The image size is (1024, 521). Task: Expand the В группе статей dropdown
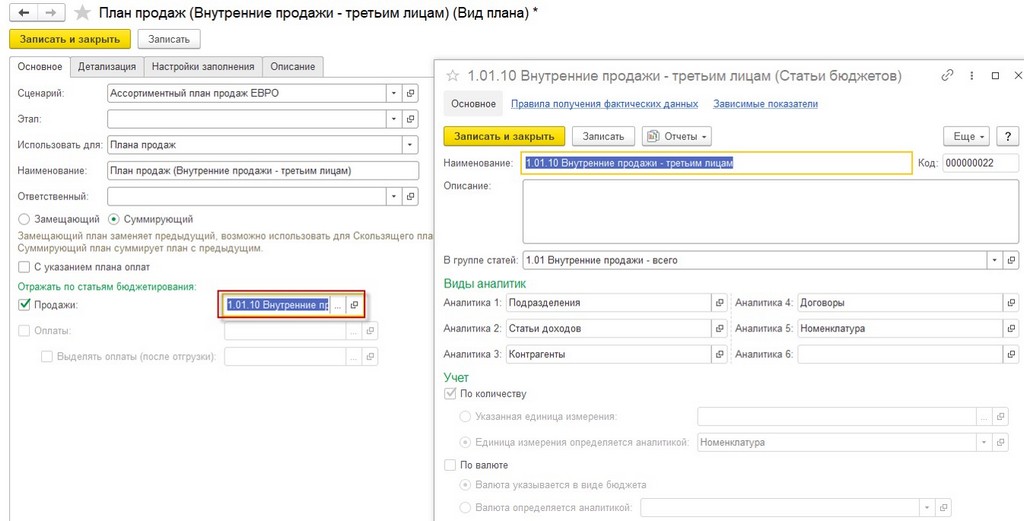[995, 260]
